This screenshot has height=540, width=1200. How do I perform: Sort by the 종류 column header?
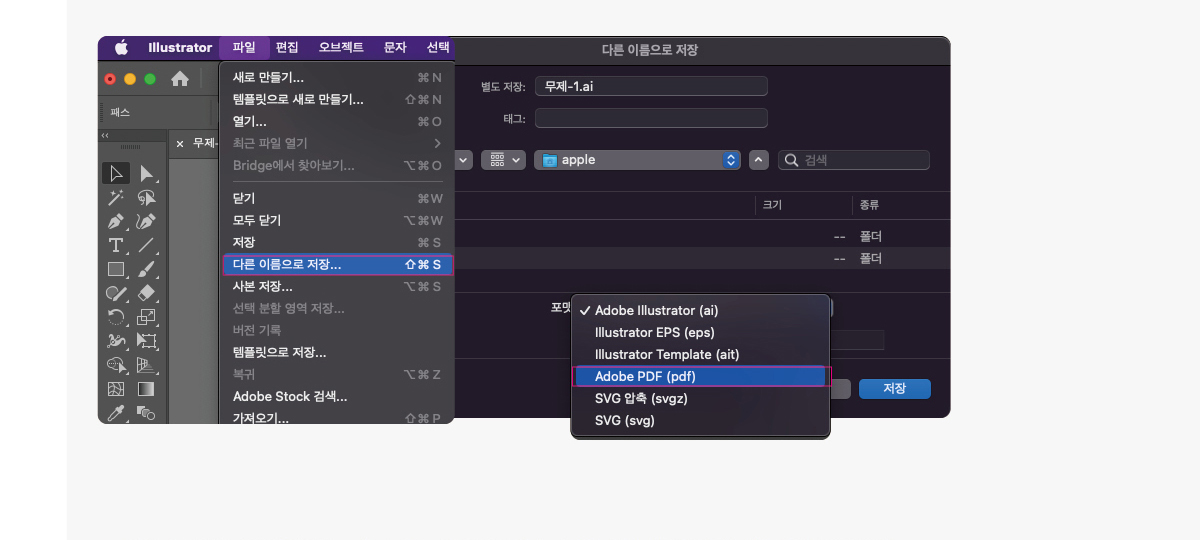tap(869, 205)
